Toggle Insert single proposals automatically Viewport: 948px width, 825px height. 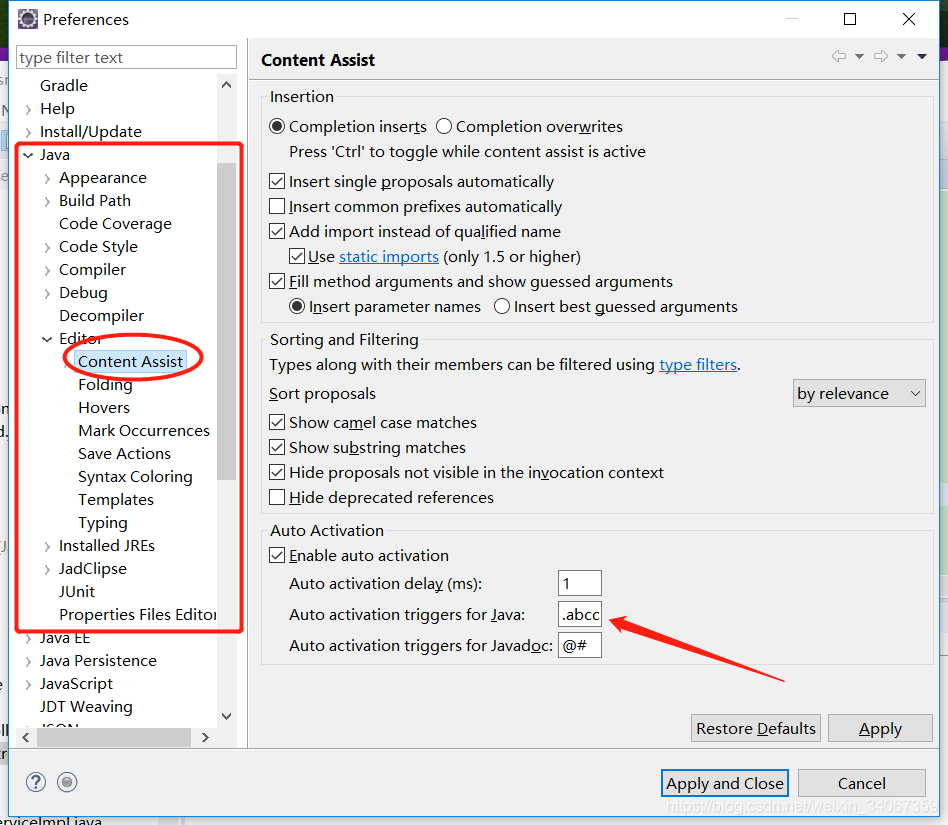277,181
